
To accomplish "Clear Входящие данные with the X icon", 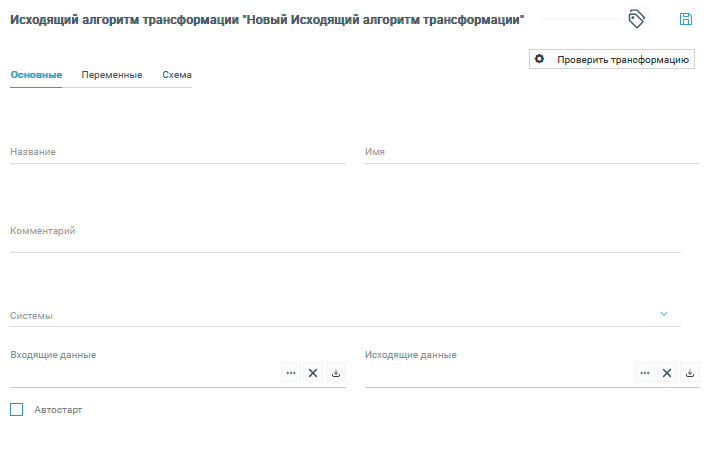I will 313,373.
